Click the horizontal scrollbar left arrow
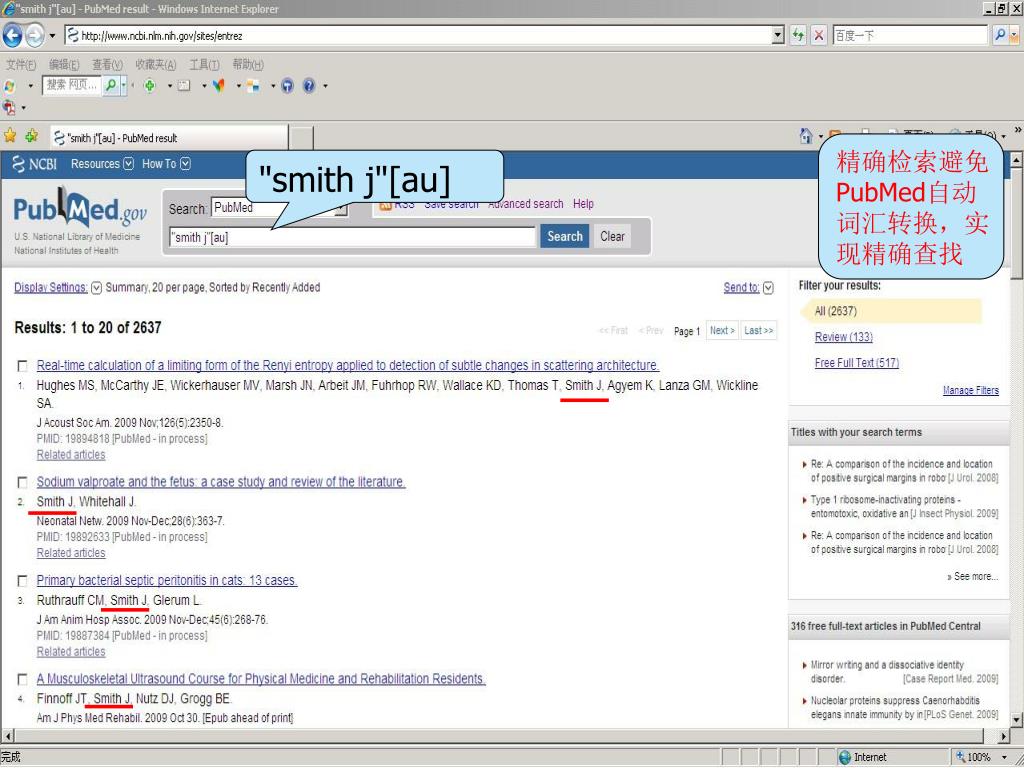Viewport: 1024px width, 768px height. coord(7,736)
